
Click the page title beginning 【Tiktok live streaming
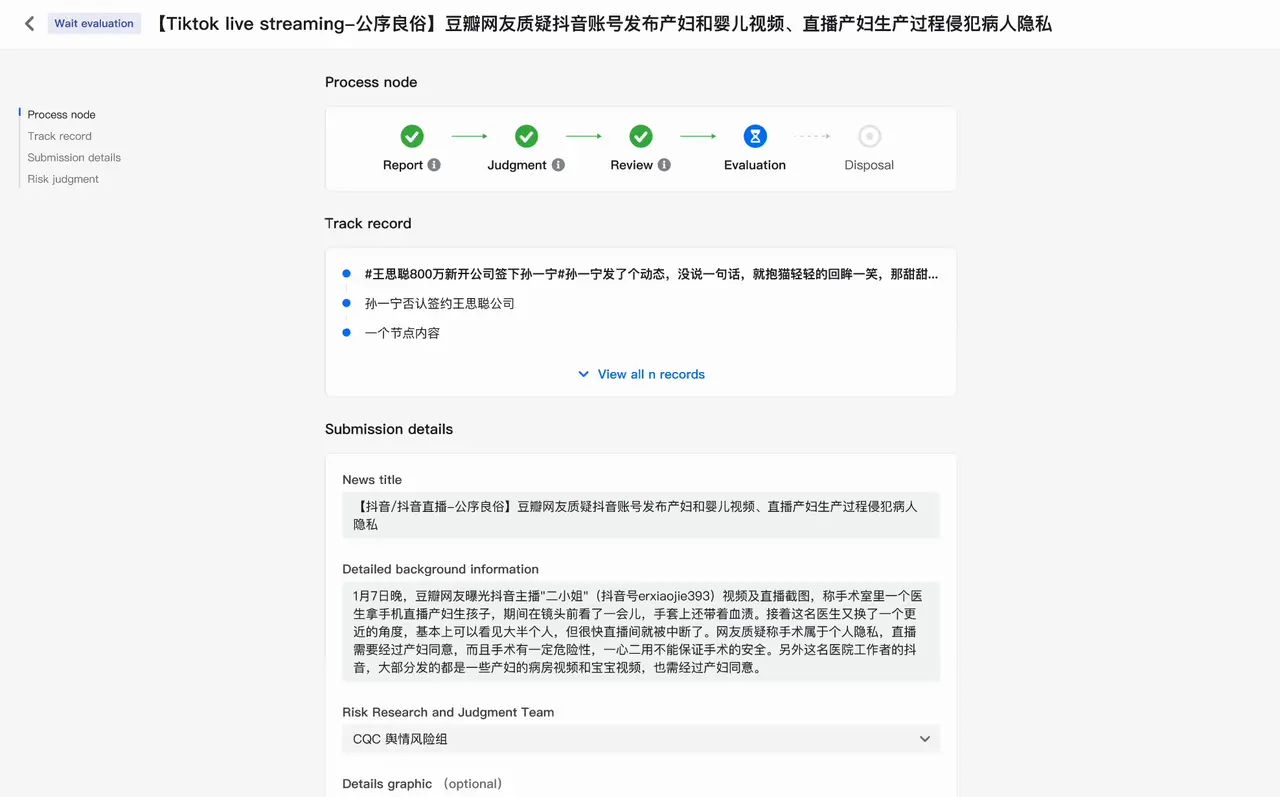(602, 24)
